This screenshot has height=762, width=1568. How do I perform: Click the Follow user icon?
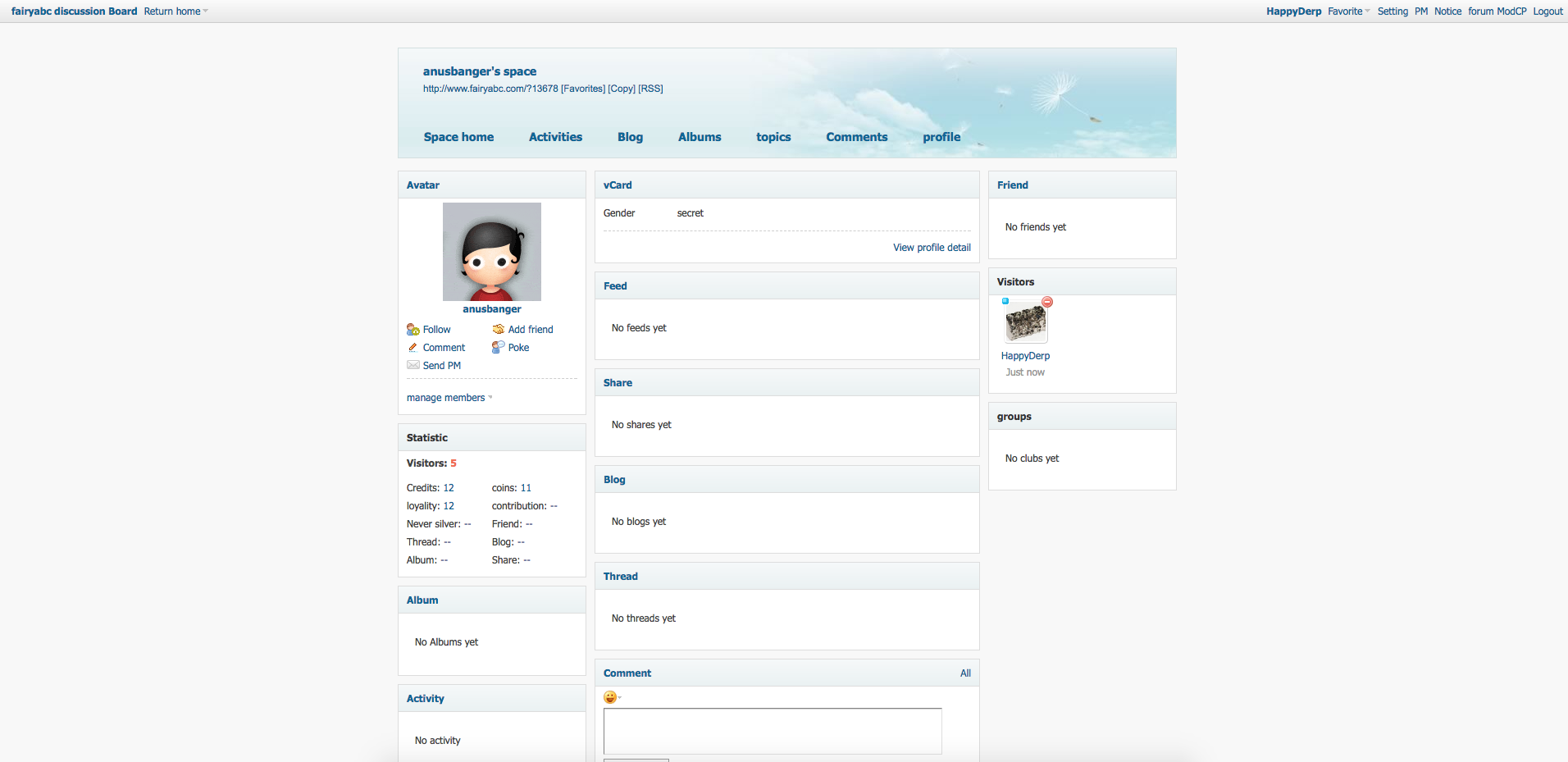click(413, 330)
